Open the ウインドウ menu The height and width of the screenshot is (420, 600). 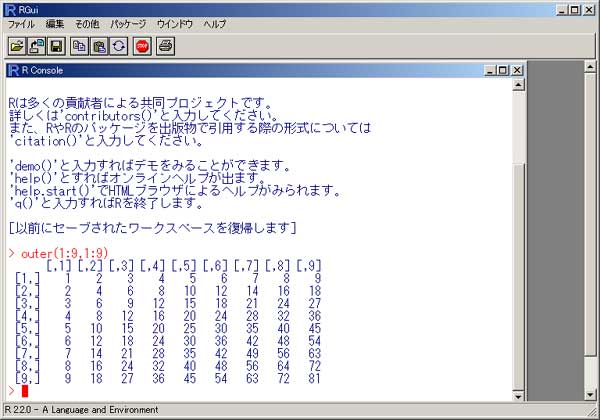point(175,24)
